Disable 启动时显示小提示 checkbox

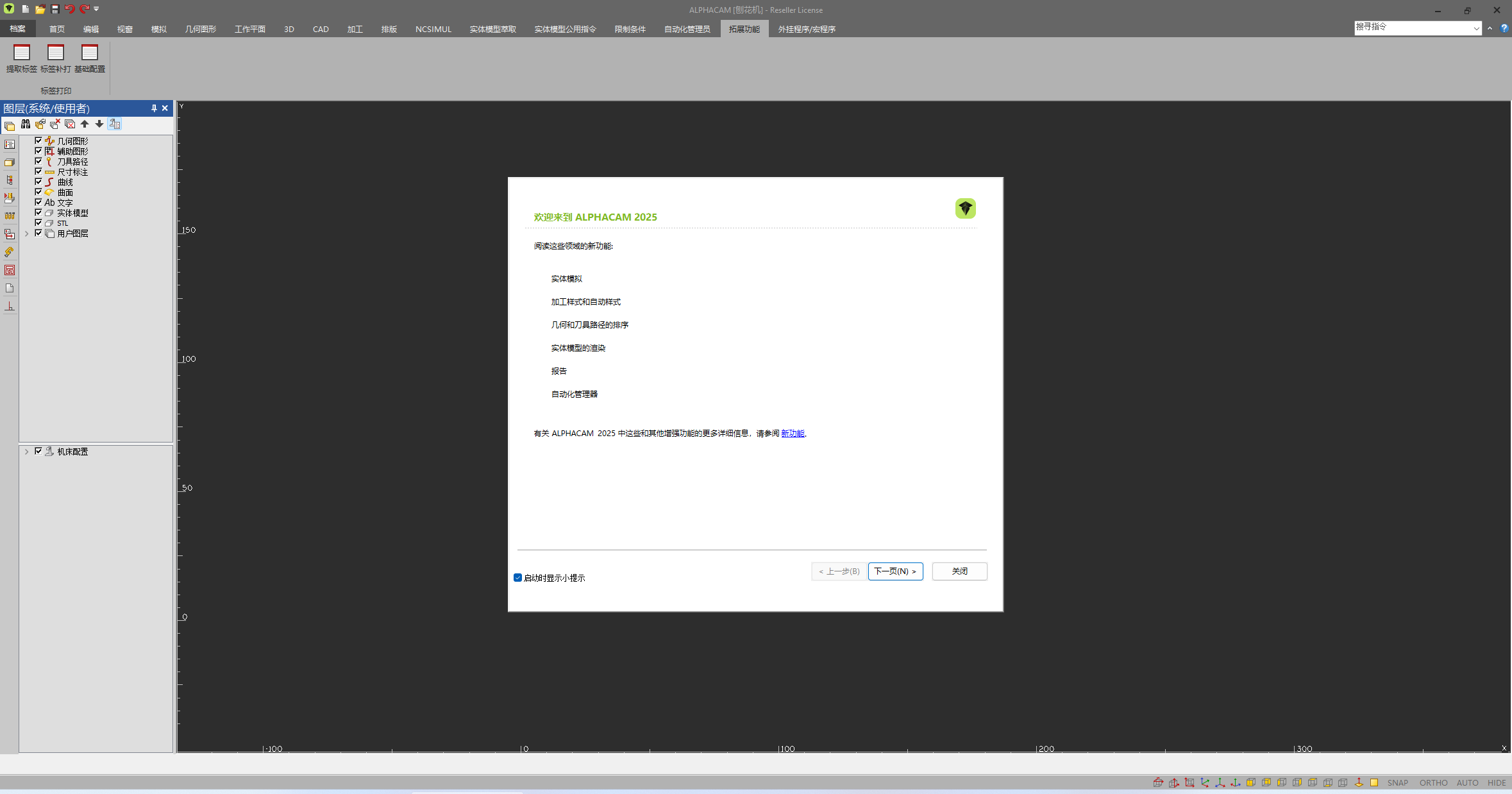tap(517, 578)
